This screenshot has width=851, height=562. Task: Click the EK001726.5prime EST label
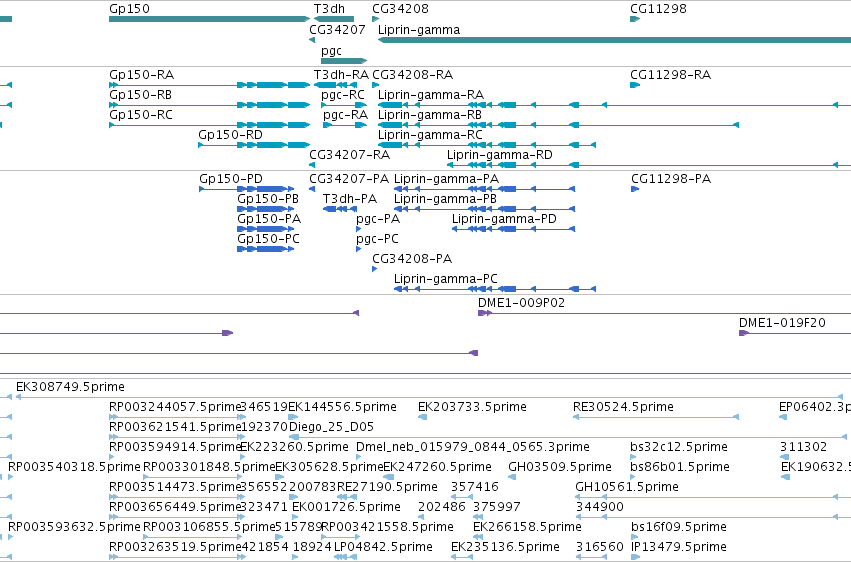pos(347,507)
